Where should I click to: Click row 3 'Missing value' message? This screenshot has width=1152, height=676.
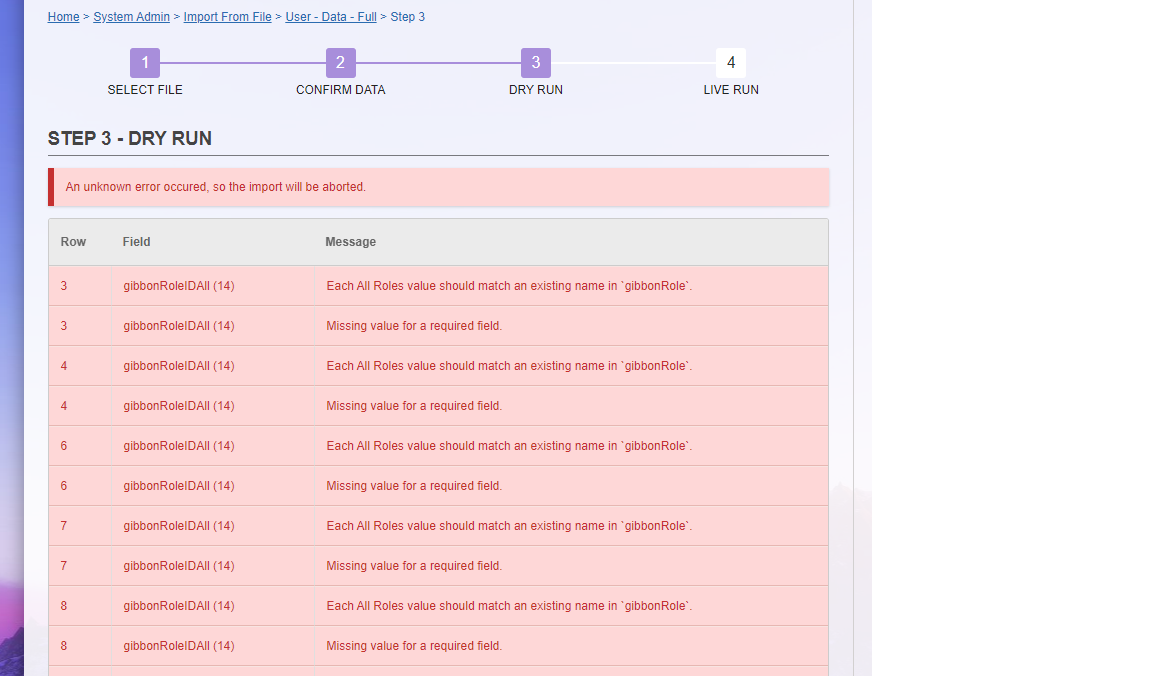coord(414,326)
